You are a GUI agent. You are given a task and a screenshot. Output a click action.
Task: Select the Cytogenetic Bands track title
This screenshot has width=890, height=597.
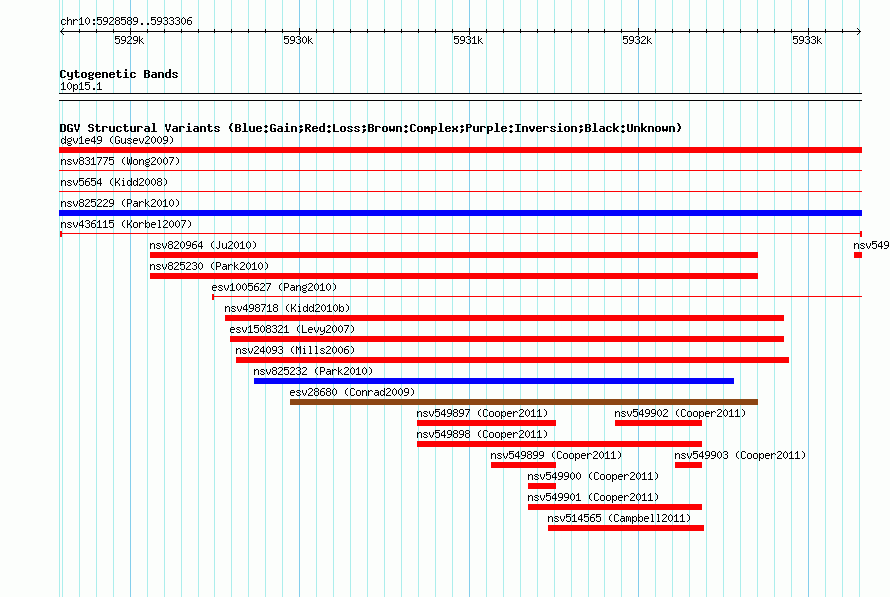coord(119,74)
